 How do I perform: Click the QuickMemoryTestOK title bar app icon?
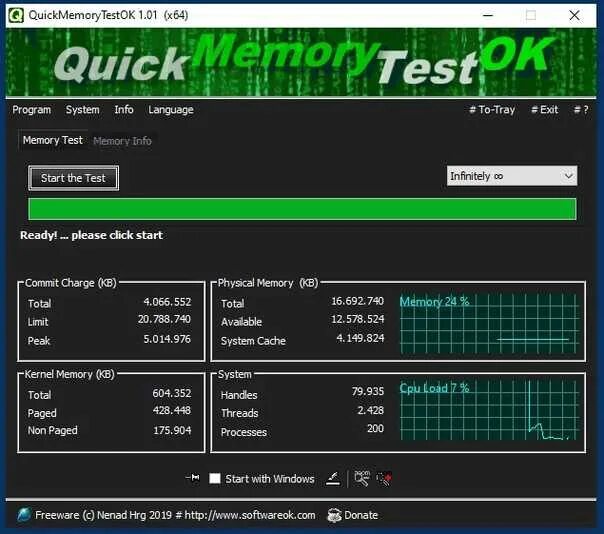pos(16,15)
